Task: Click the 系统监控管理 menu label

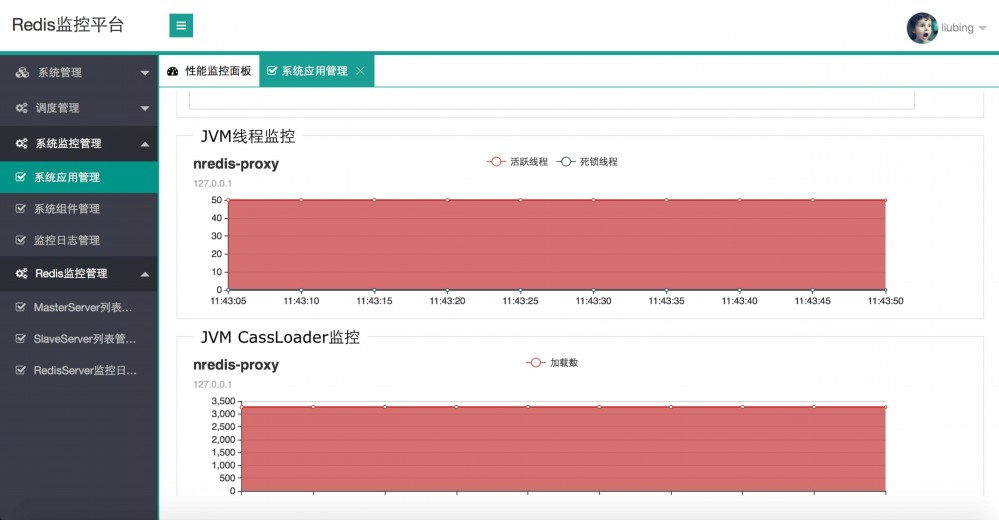Action: (x=69, y=143)
